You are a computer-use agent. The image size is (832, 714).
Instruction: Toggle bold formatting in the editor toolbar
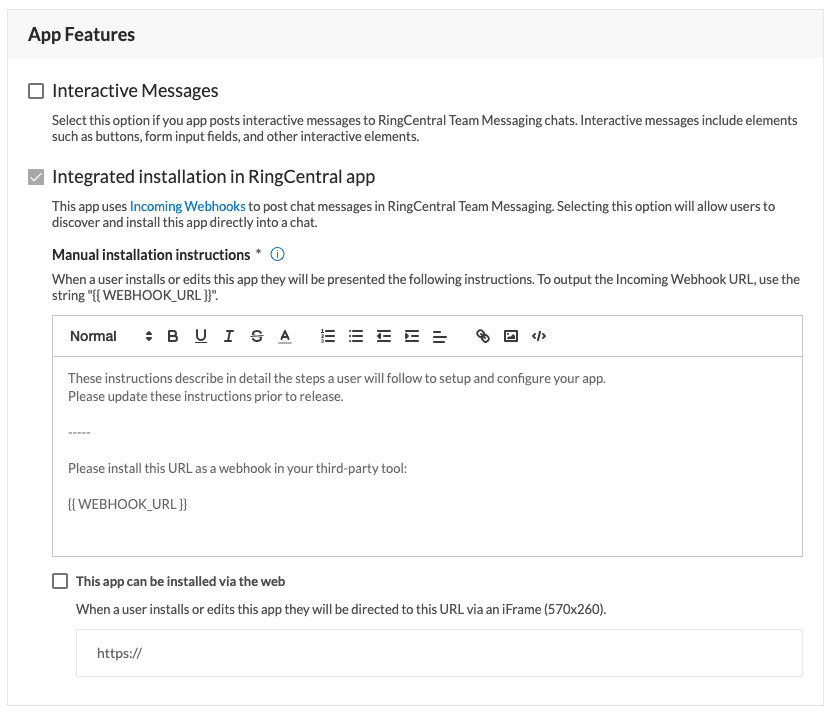click(173, 336)
